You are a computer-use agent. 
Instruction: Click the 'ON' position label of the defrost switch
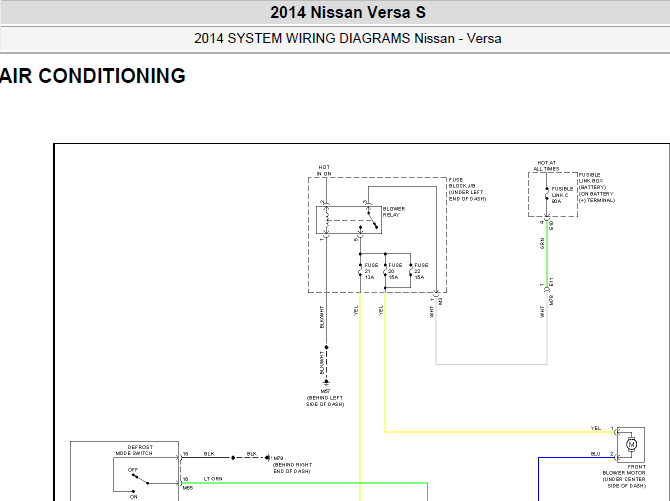coord(133,497)
